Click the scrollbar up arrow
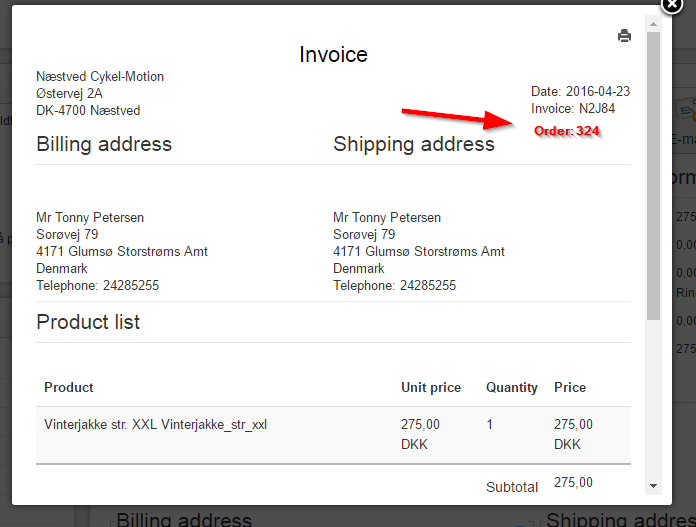The height and width of the screenshot is (527, 696). pyautogui.click(x=654, y=24)
